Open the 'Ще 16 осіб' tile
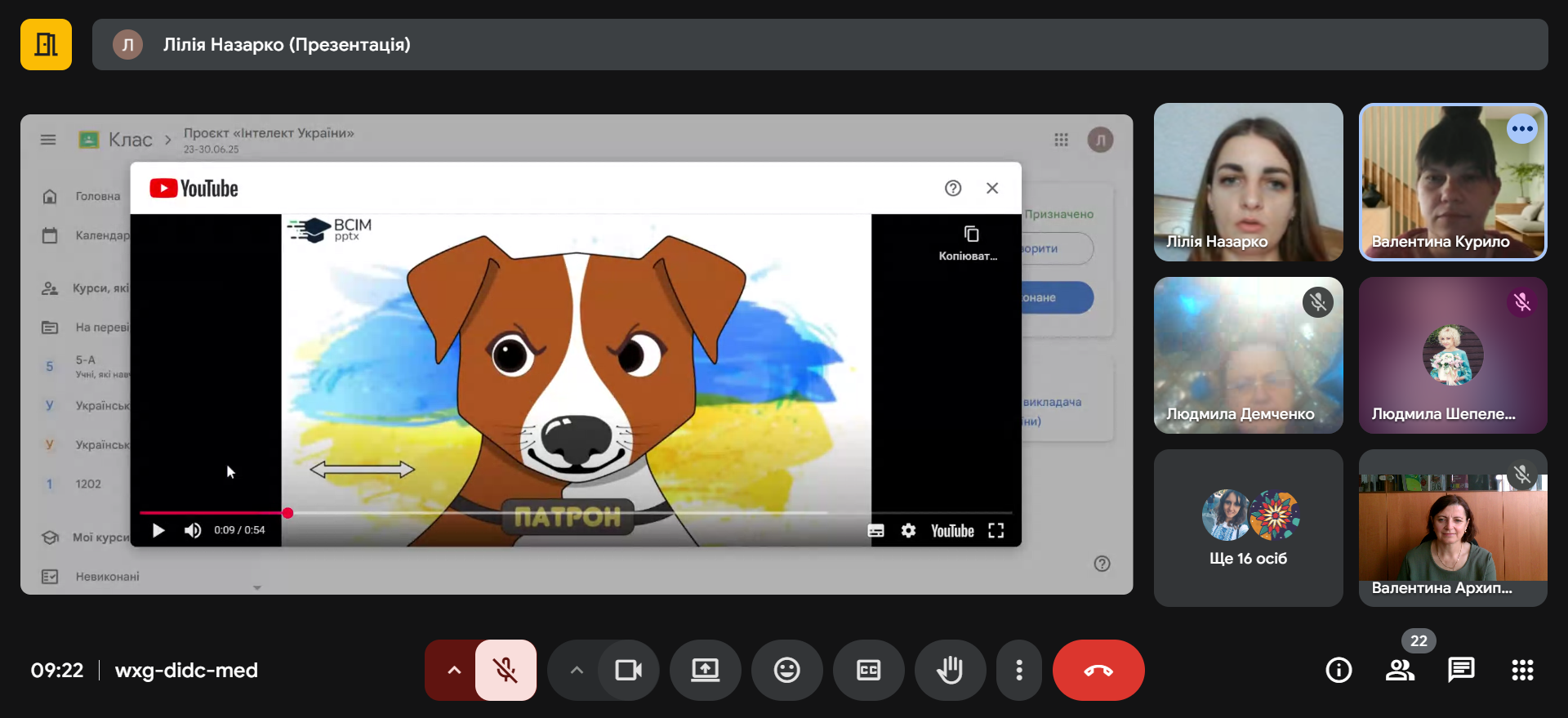 (1248, 528)
